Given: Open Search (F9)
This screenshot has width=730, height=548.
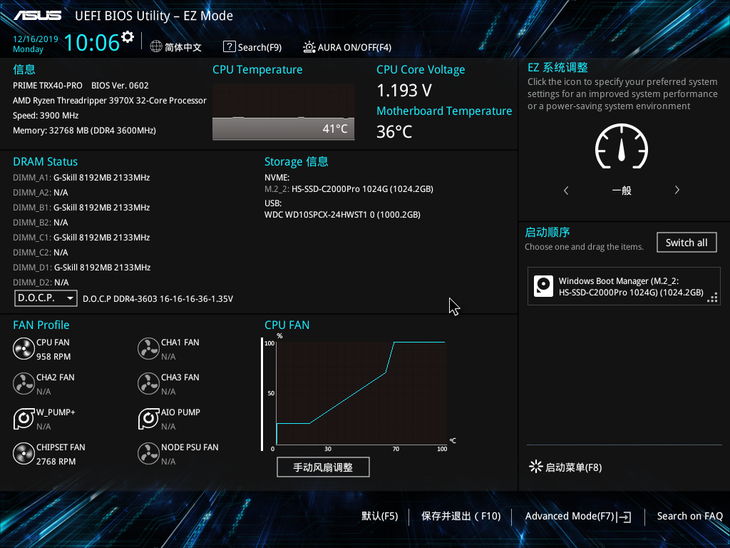Looking at the screenshot, I should (x=252, y=47).
